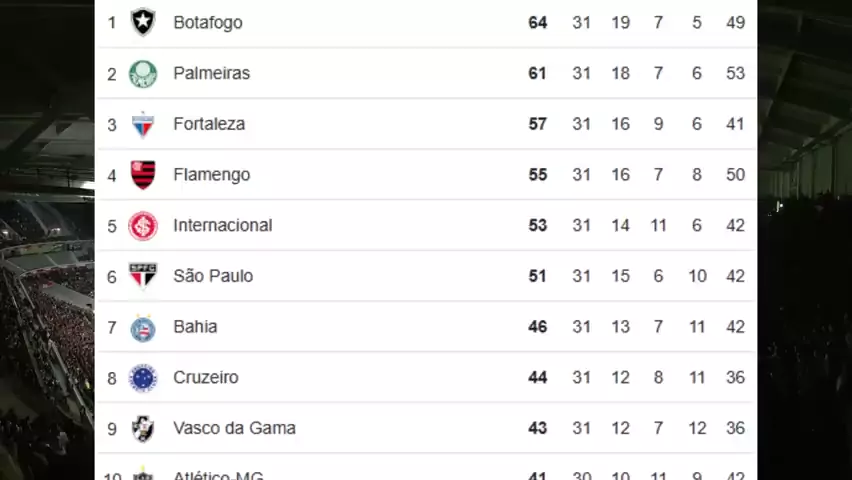
Task: Click the Flamengo club crest
Action: pyautogui.click(x=143, y=175)
